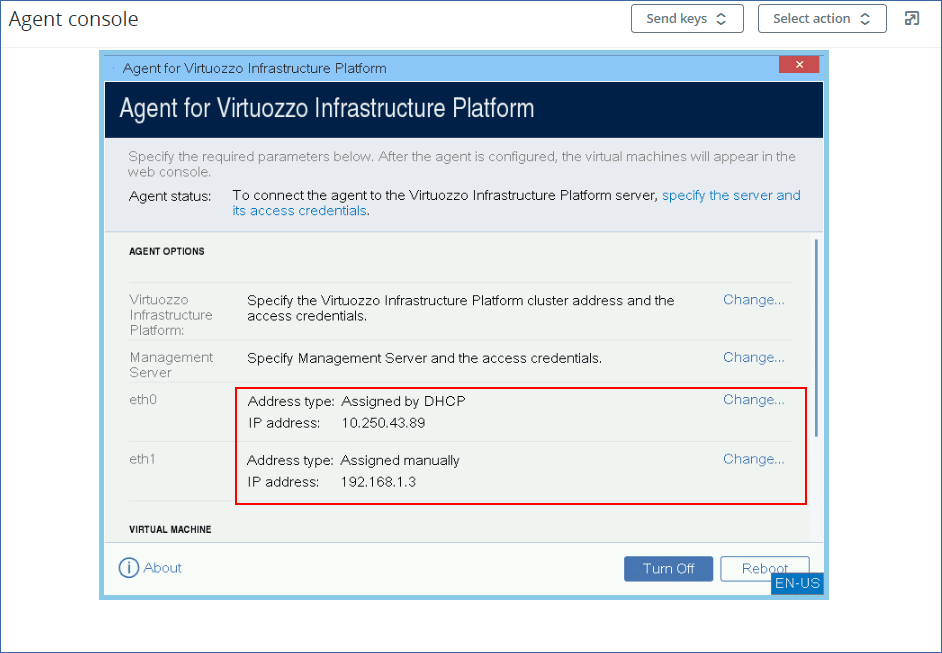Expand the Send keys dropdown
This screenshot has height=653, width=942.
(x=687, y=19)
